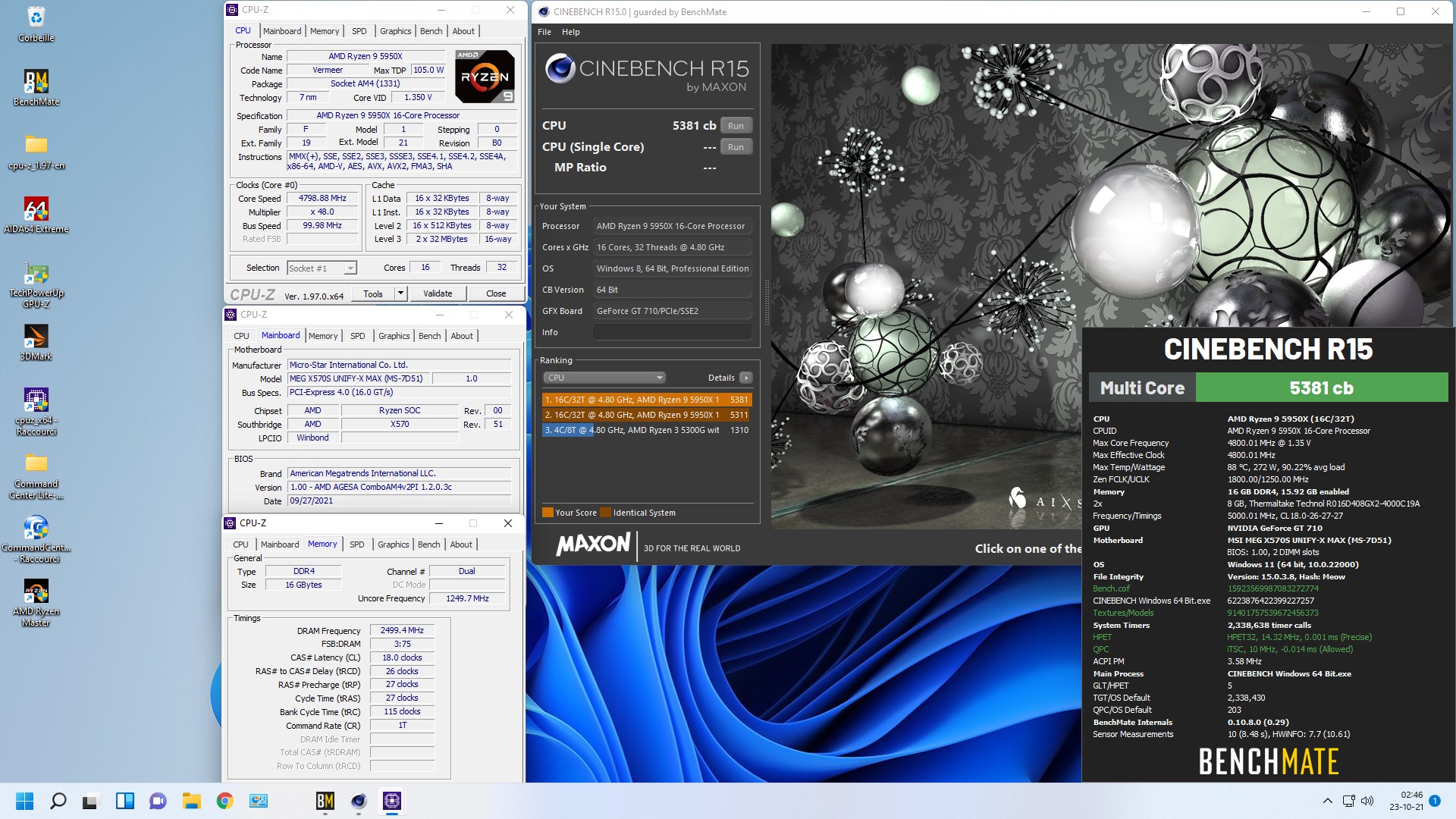The width and height of the screenshot is (1456, 819).
Task: Expand the CPU-Z Tools dropdown arrow
Action: tap(400, 293)
